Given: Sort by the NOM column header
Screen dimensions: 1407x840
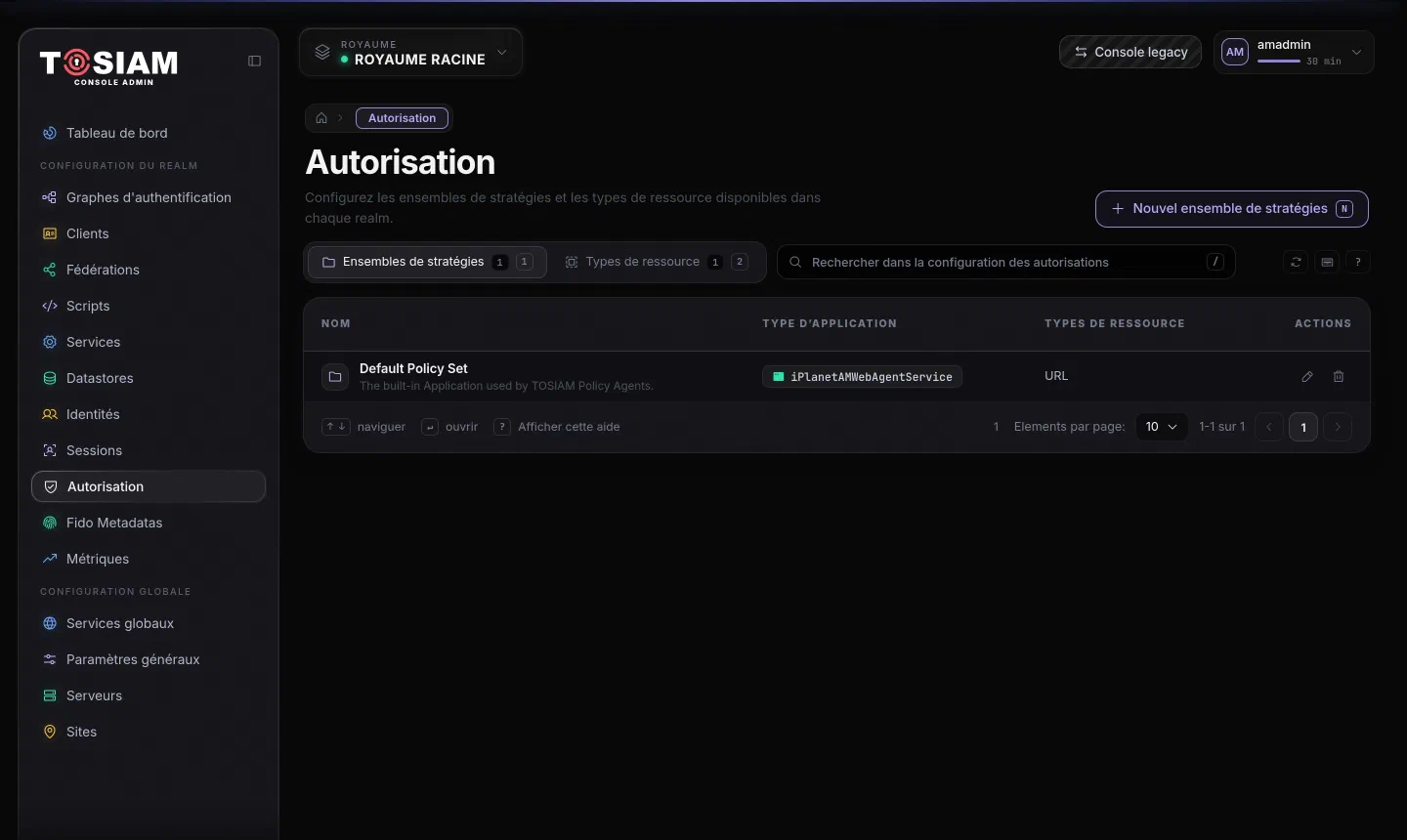Looking at the screenshot, I should [x=336, y=323].
